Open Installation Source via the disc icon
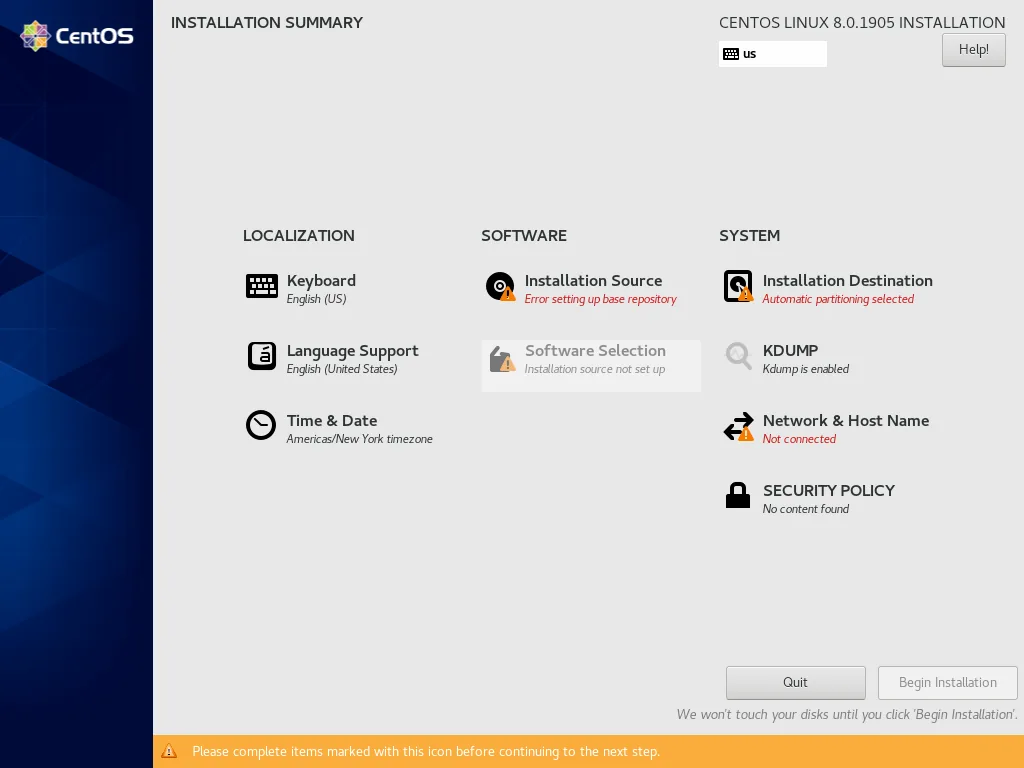This screenshot has width=1024, height=768. (x=500, y=286)
